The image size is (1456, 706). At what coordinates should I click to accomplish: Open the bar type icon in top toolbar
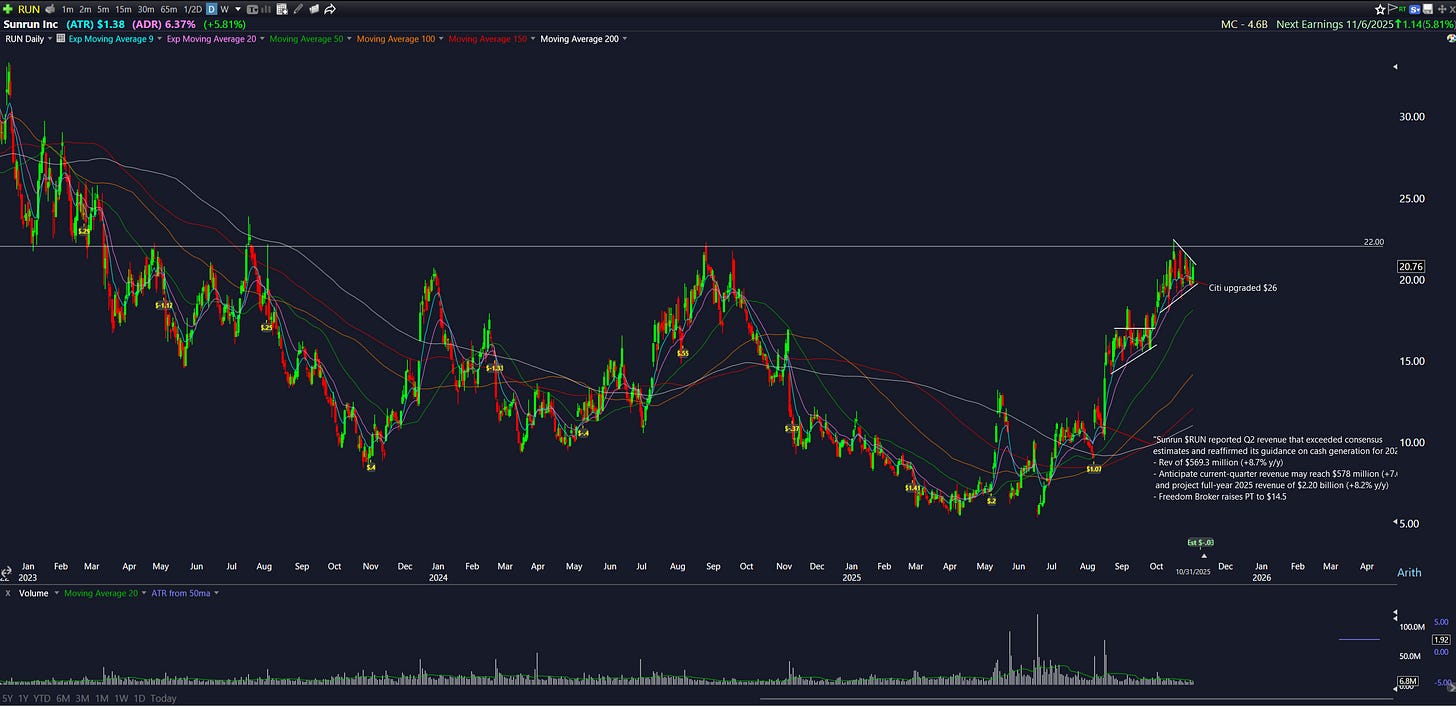tap(252, 9)
